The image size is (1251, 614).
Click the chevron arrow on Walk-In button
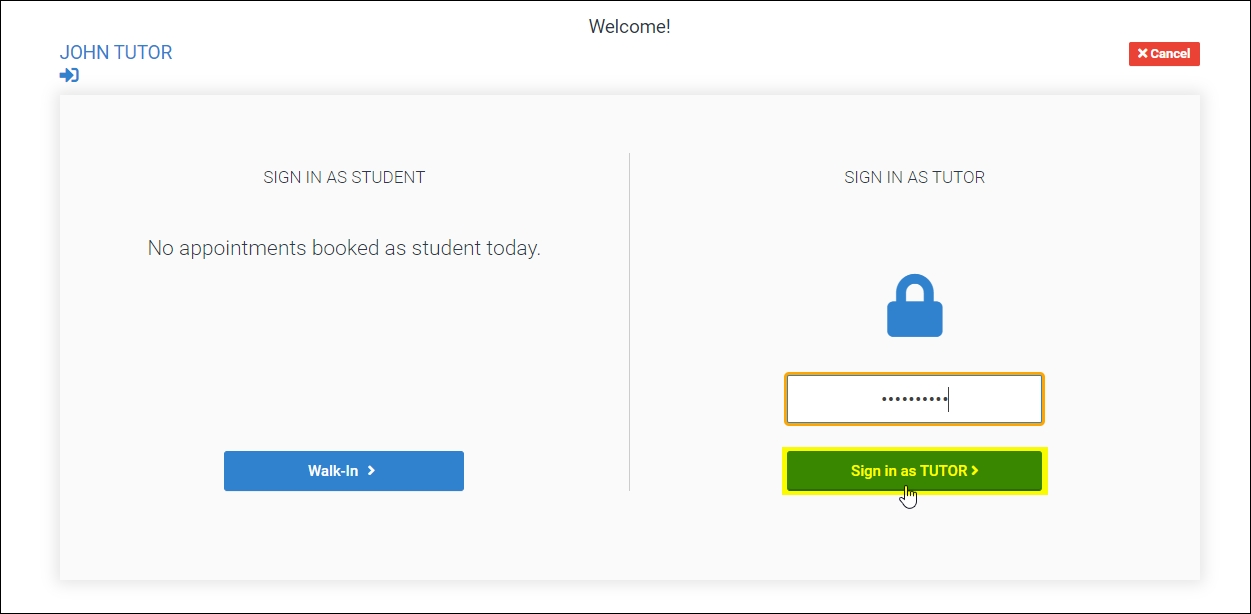pos(371,470)
